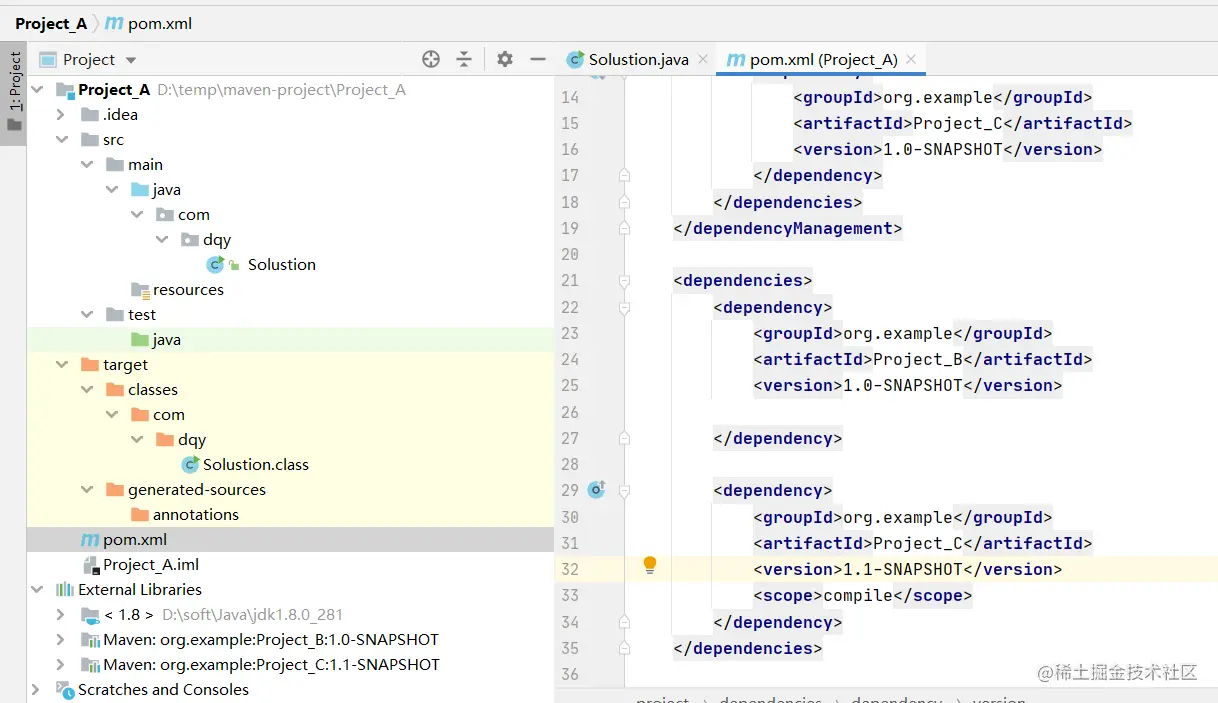
Task: Expand Maven Project_C:1.1-SNAPSHOT library
Action: 61,664
